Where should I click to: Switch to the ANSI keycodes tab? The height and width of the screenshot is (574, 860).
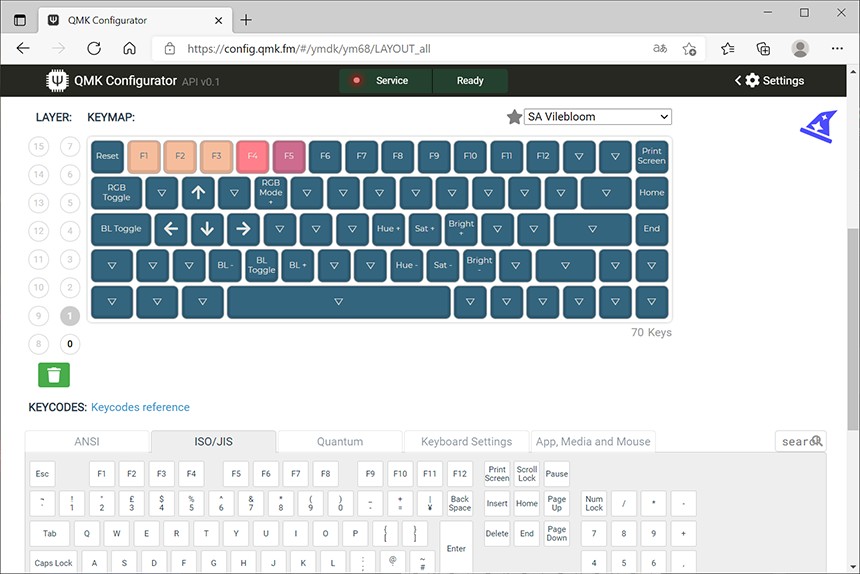point(87,441)
